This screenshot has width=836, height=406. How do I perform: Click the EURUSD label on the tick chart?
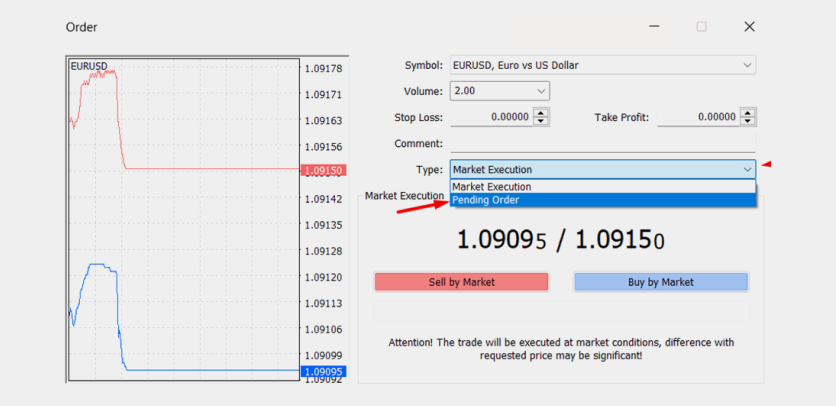90,66
